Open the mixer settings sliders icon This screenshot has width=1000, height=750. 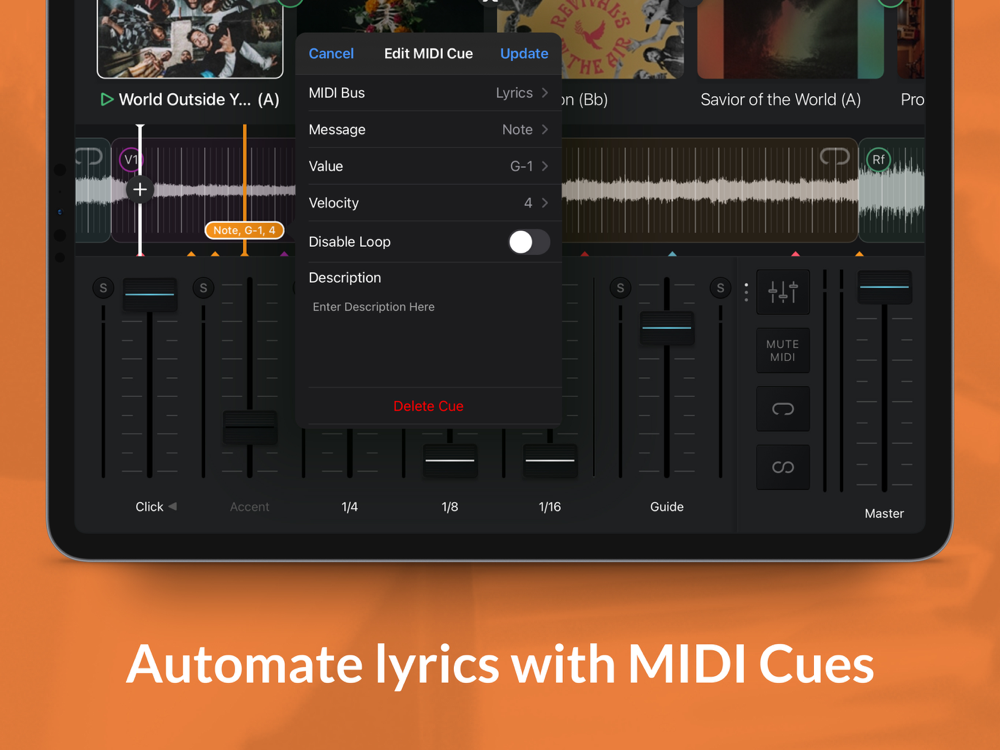(783, 292)
